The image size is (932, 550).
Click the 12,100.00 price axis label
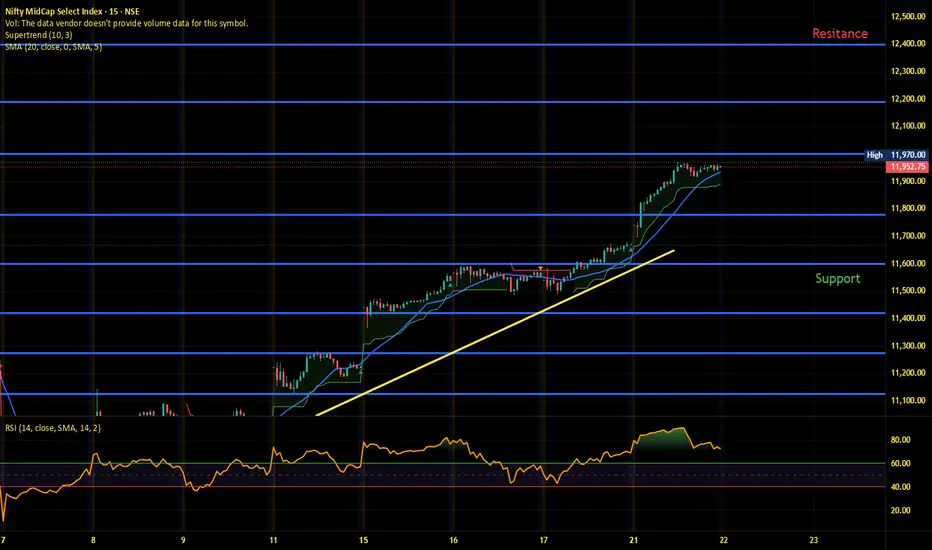tap(908, 126)
